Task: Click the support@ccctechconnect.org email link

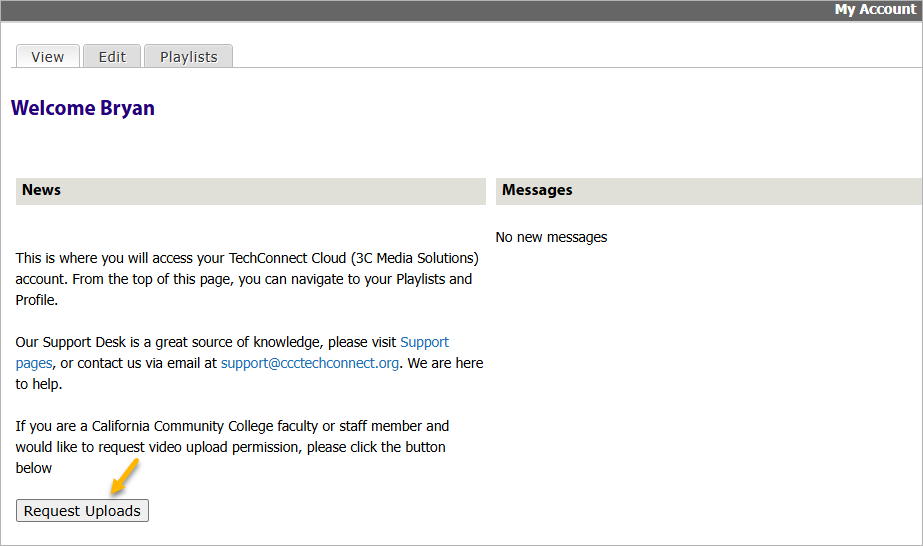Action: pyautogui.click(x=310, y=363)
